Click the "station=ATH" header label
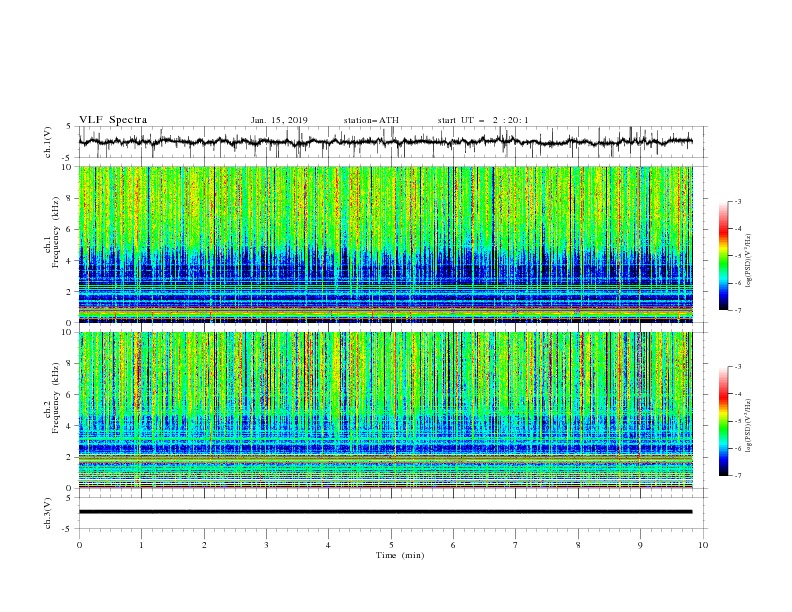Image resolution: width=792 pixels, height=612 pixels. (371, 120)
